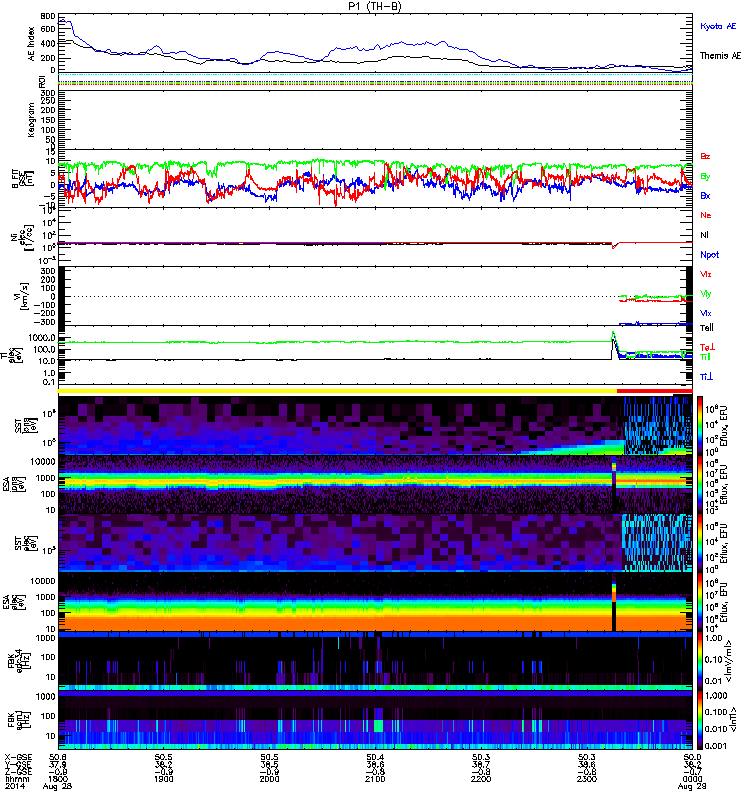The height and width of the screenshot is (800, 750).
Task: Click the AE Index axis title
Action: 32,44
